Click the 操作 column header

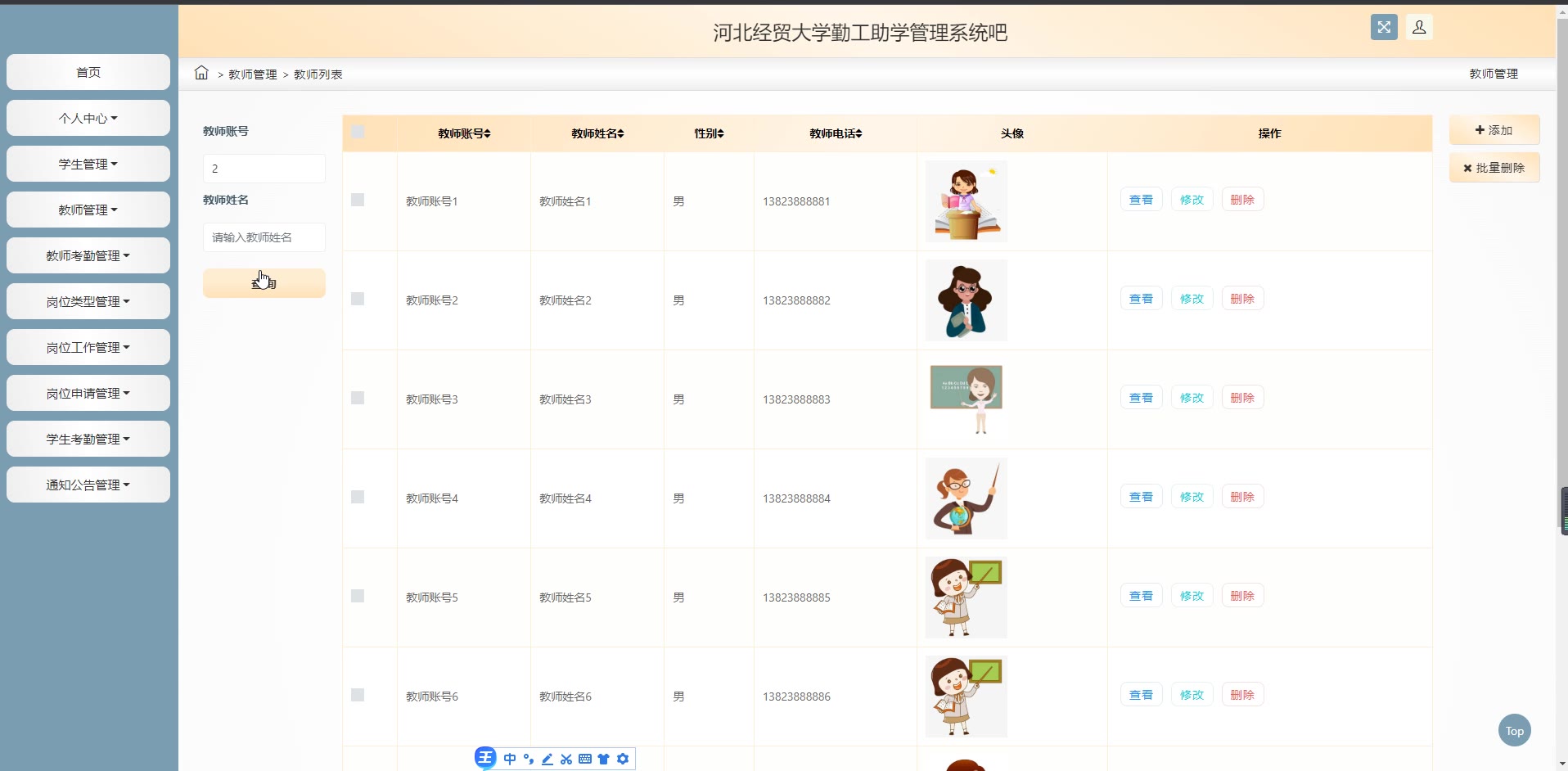(1269, 133)
